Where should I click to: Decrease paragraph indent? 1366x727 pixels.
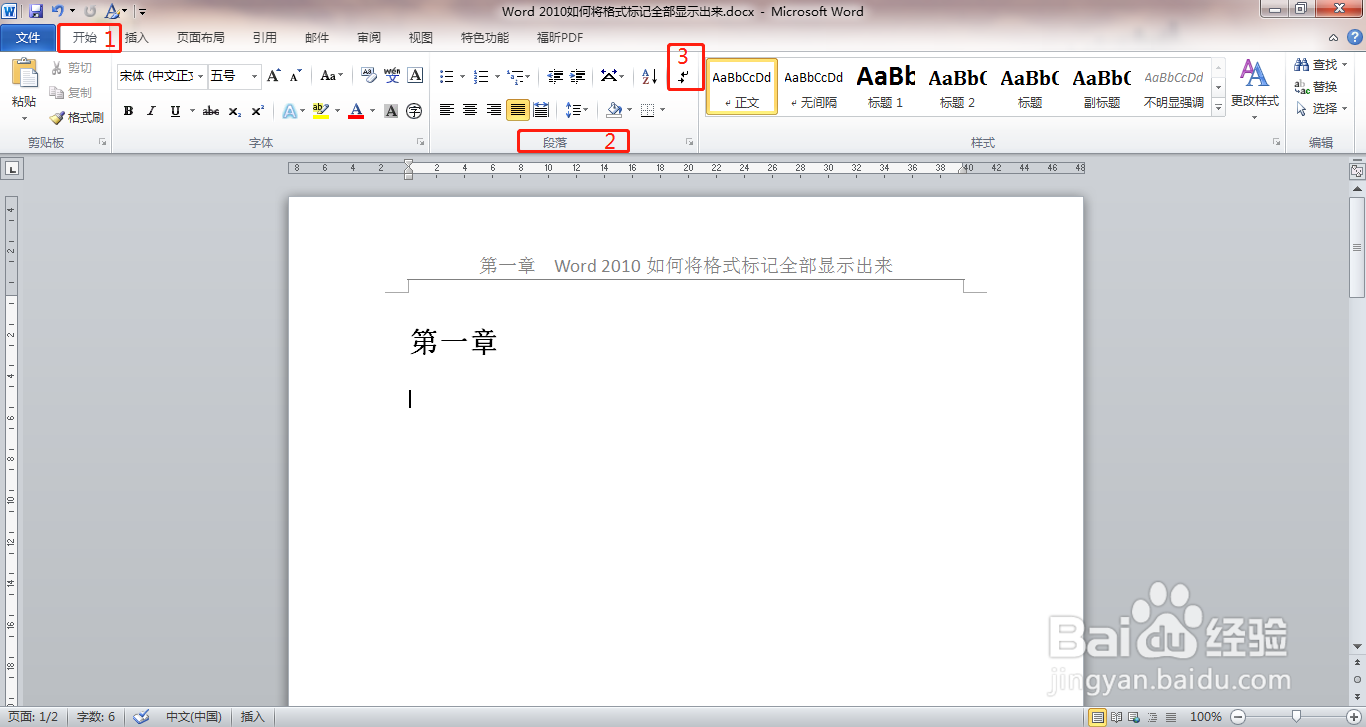tap(555, 76)
